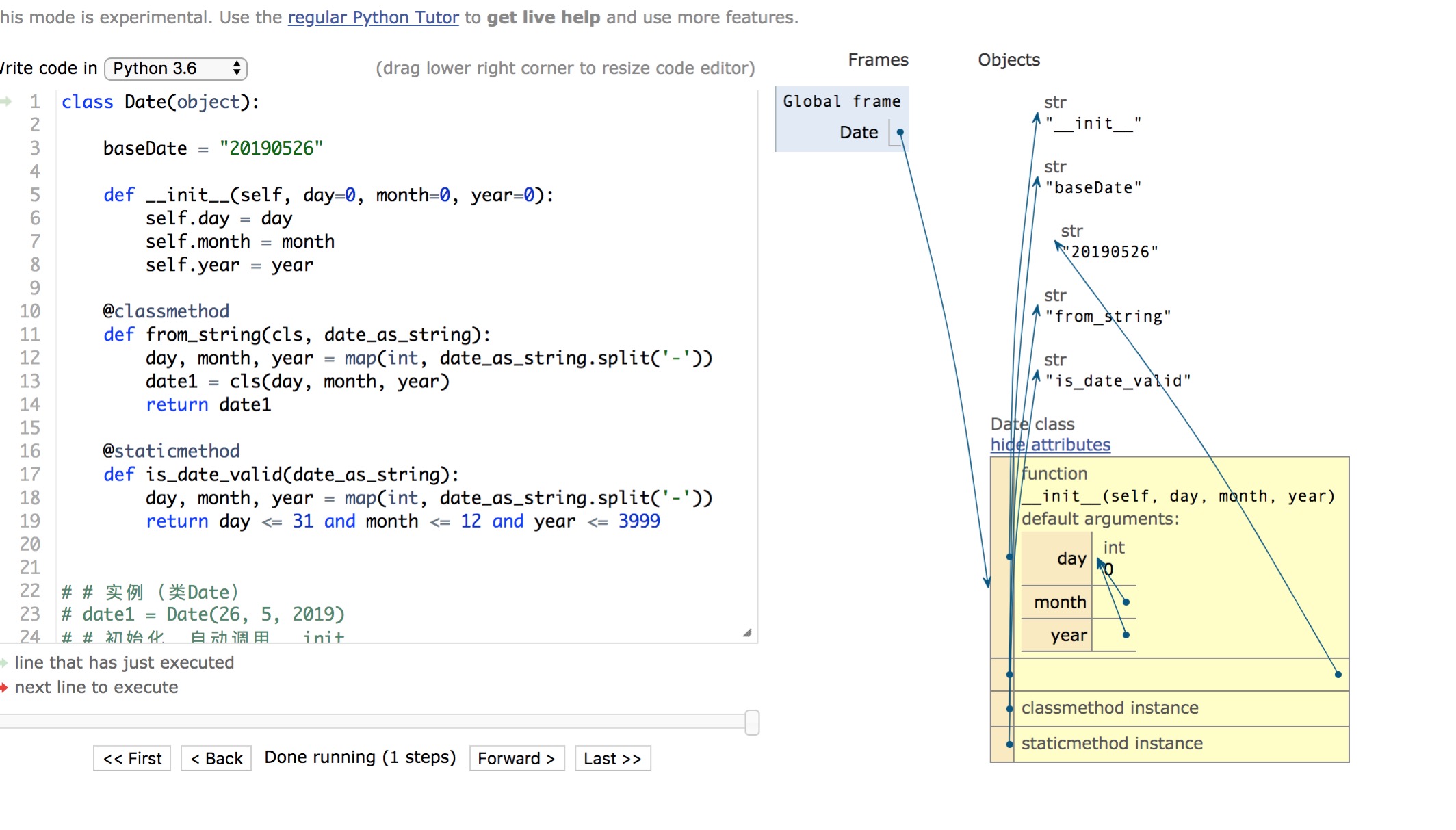Click the regular Python Tutor link
The width and height of the screenshot is (1456, 830).
point(373,17)
